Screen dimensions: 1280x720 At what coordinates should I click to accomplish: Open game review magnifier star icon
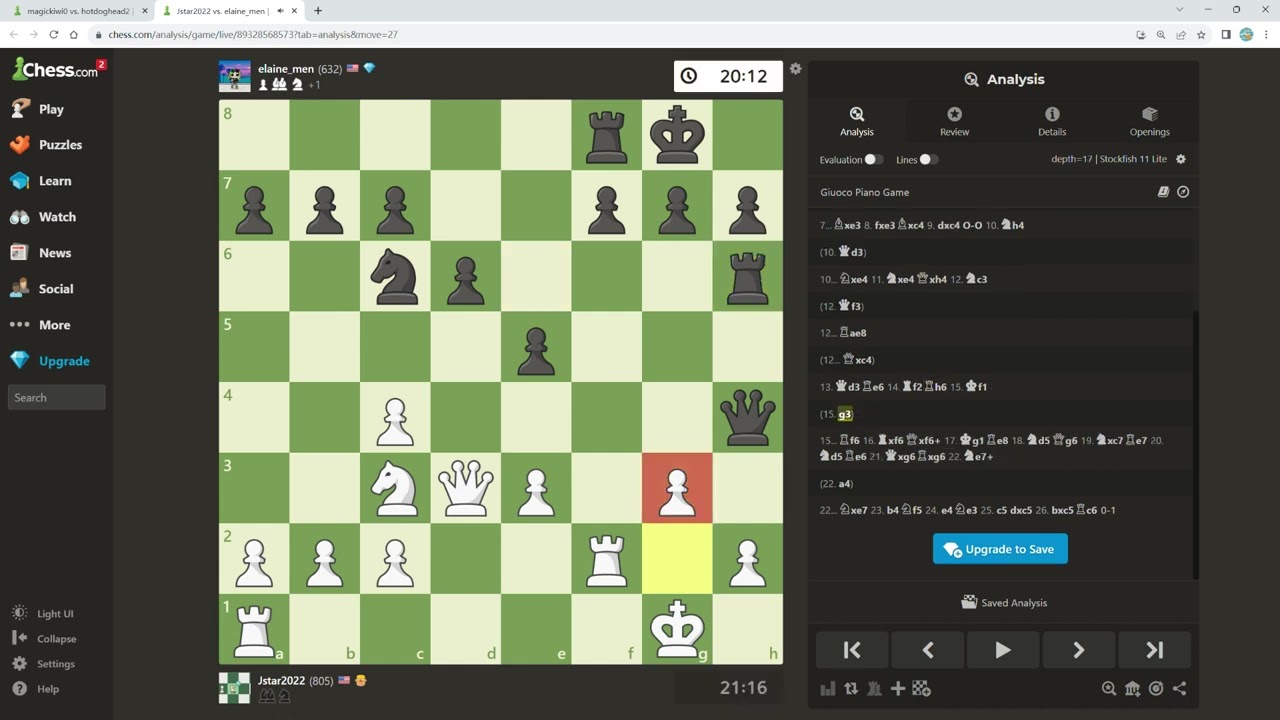click(1109, 688)
